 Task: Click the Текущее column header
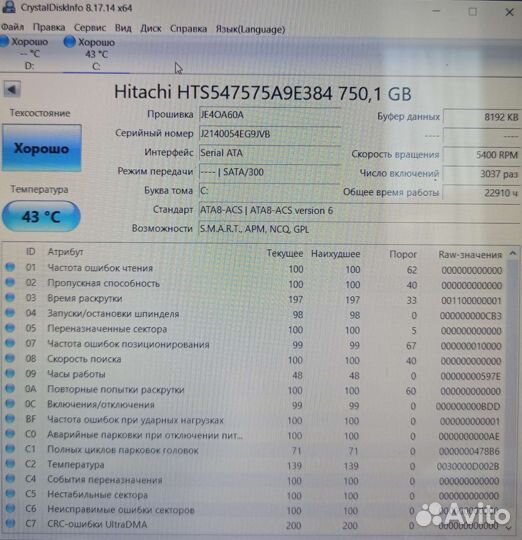pos(285,253)
